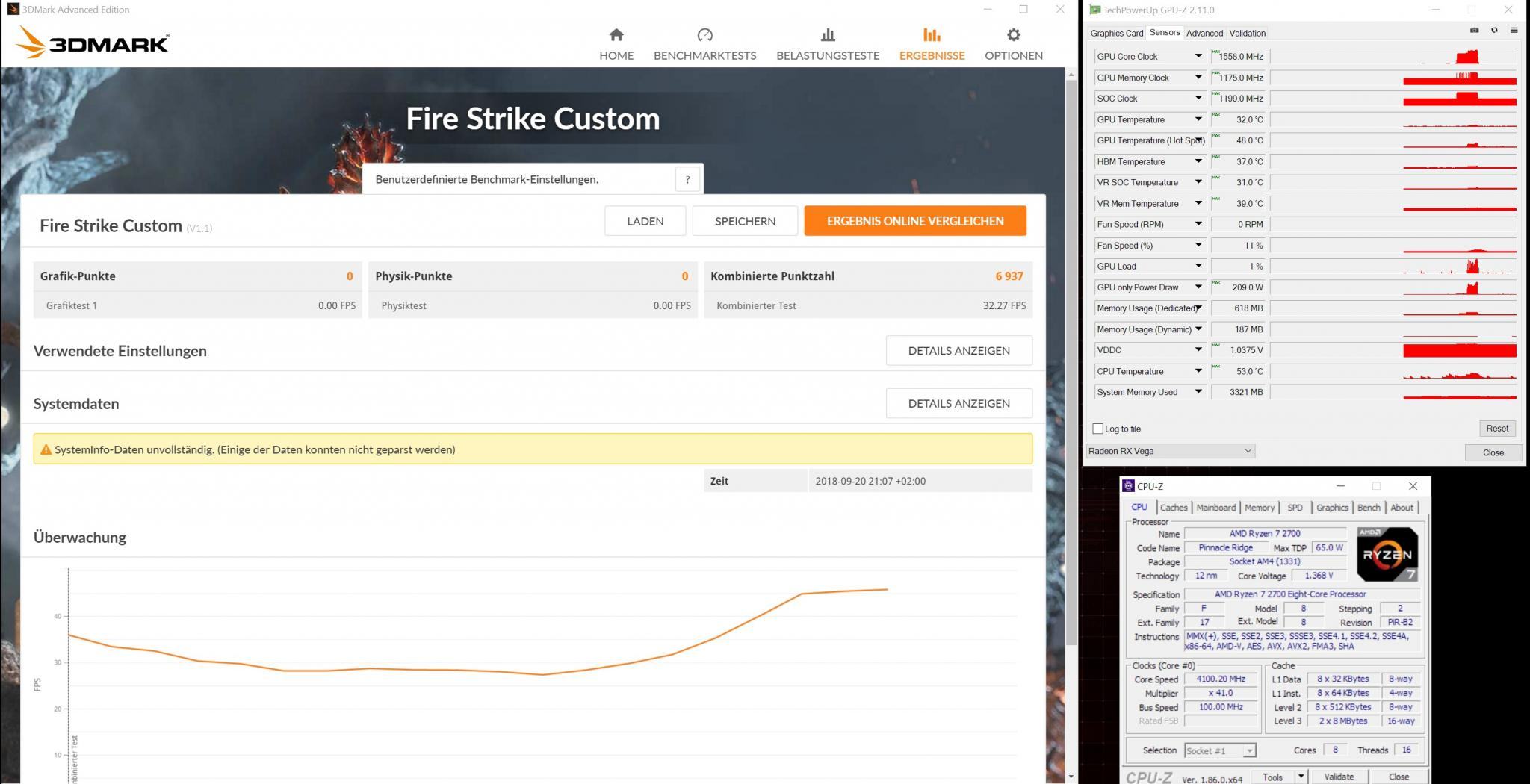Select the ERGEBNISSE results section
The width and height of the screenshot is (1530, 784).
pyautogui.click(x=932, y=44)
